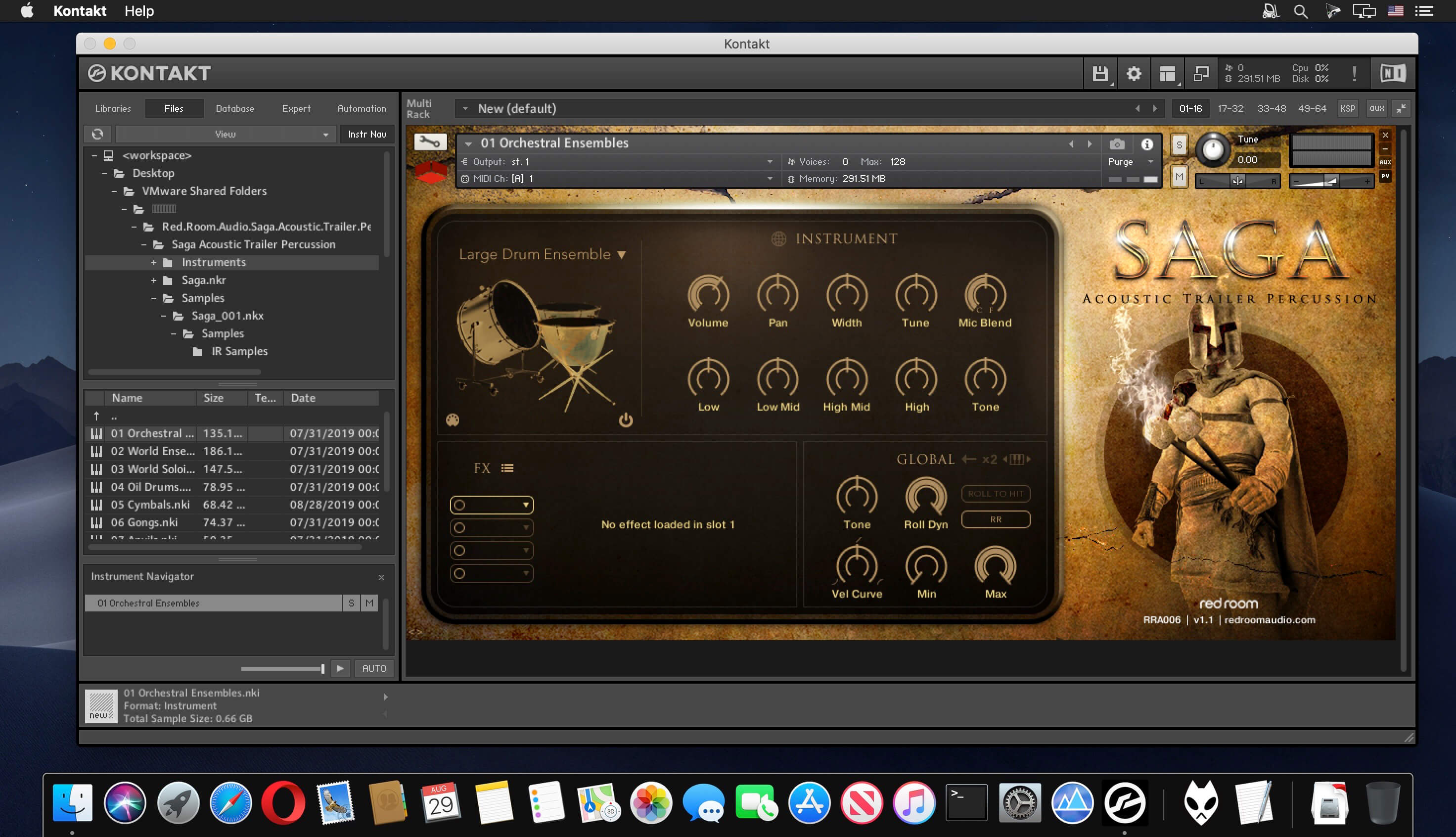Mute 01 Orchestral Ensembles in Instrument Navigator

click(369, 603)
